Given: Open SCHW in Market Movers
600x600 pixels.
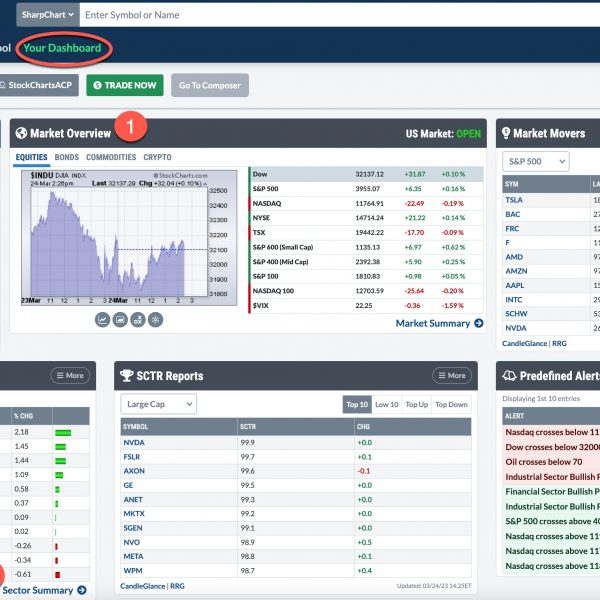Looking at the screenshot, I should 516,314.
